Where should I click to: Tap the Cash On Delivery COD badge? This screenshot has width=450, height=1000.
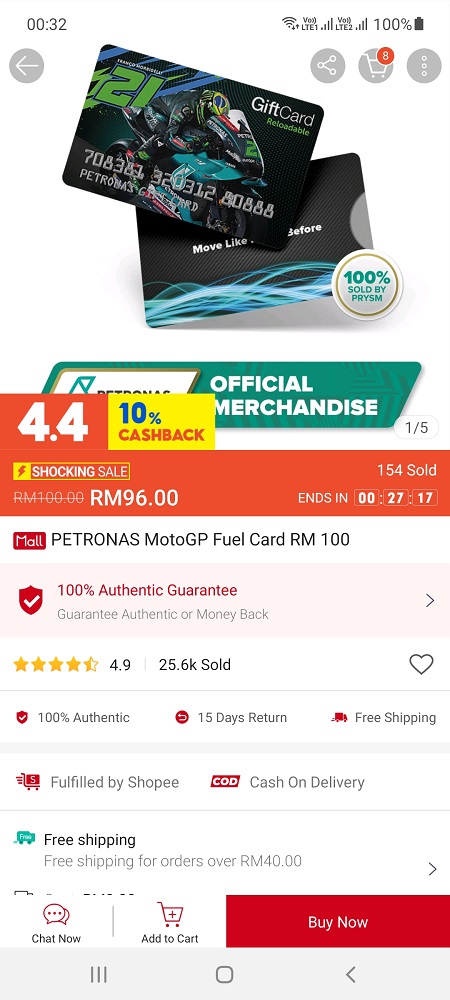click(287, 782)
